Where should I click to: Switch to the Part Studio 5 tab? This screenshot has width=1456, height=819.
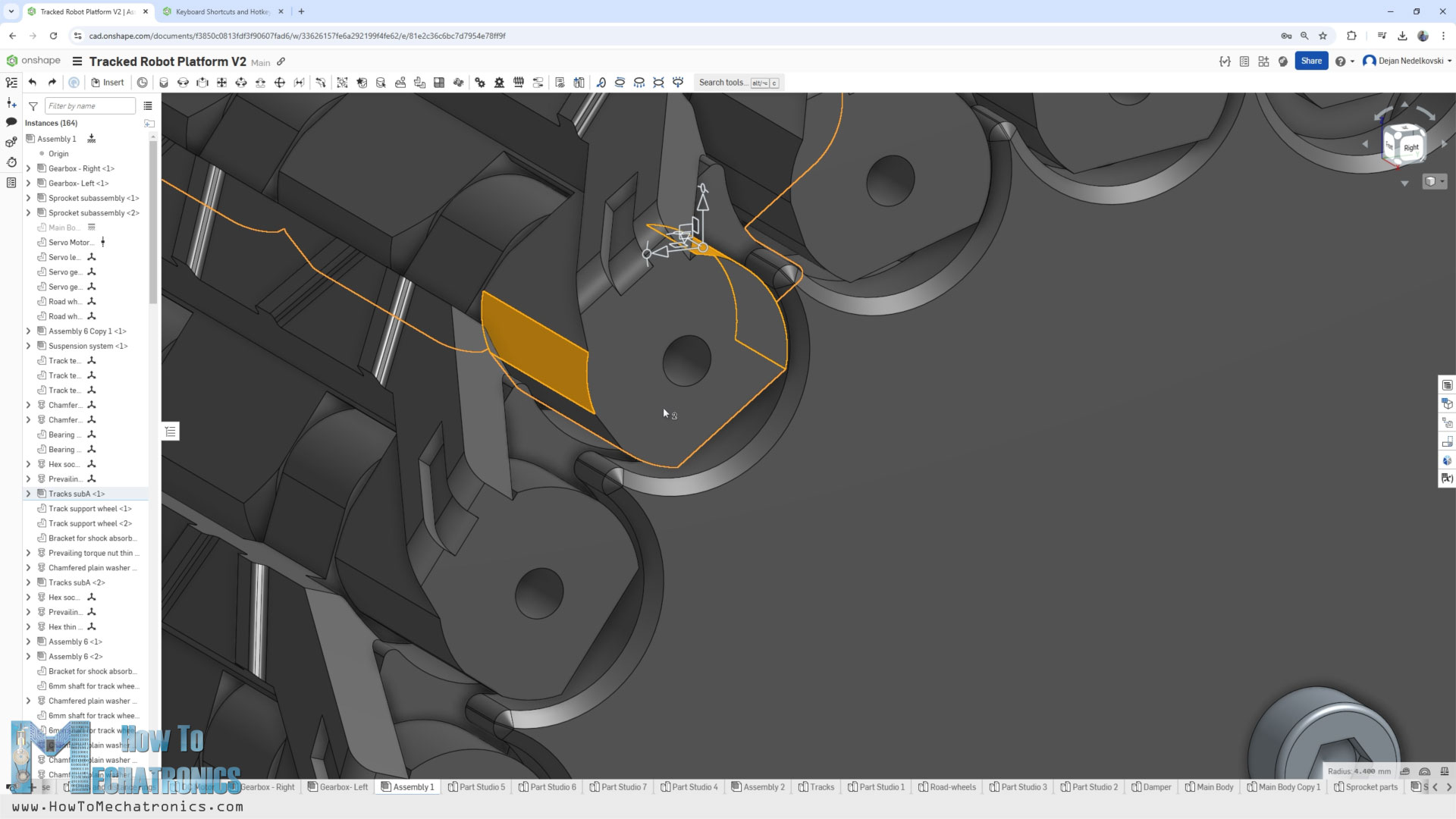[476, 787]
